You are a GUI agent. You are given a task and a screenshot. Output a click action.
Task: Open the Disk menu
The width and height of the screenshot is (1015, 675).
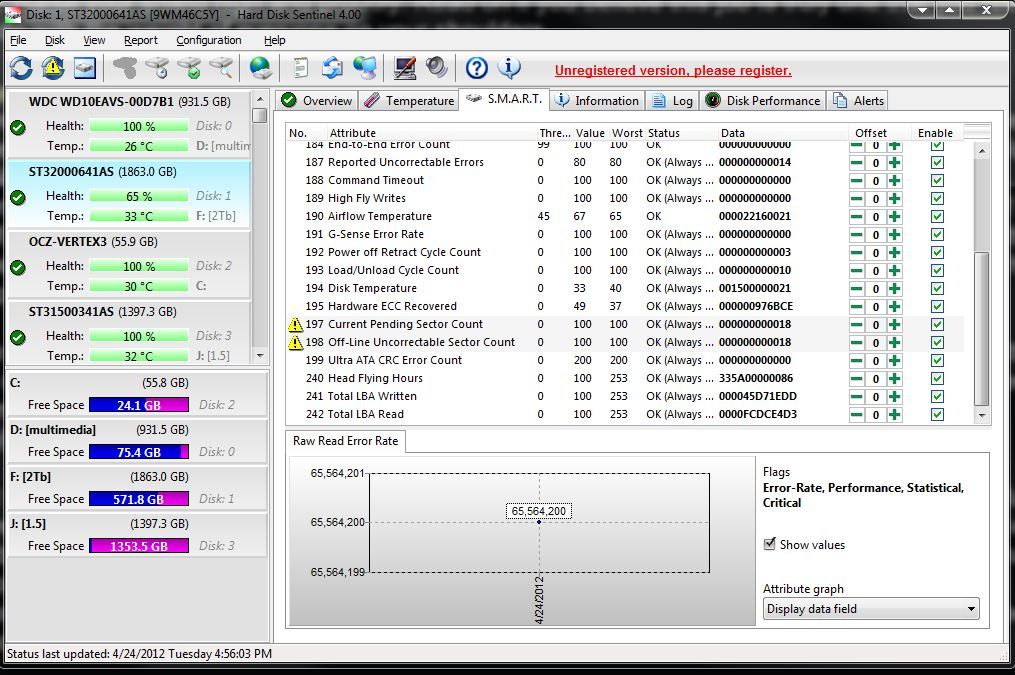[x=55, y=40]
